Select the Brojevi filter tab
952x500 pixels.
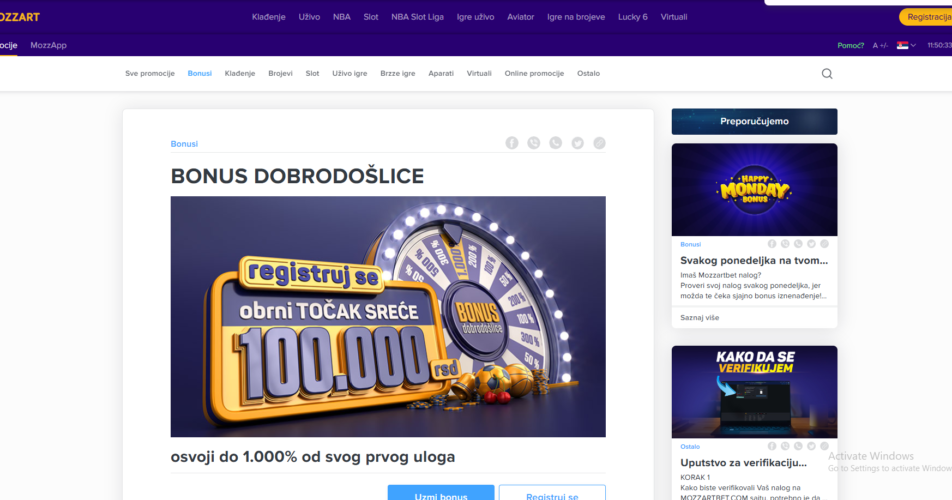(x=280, y=73)
